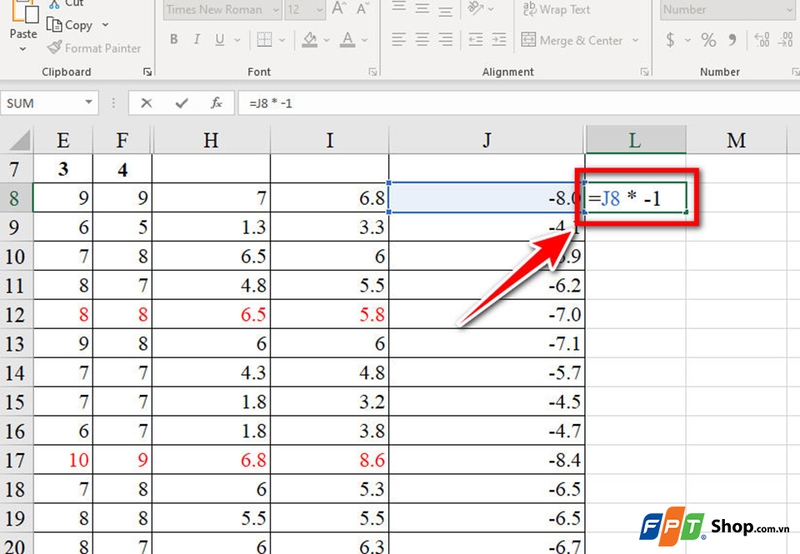Click cell I8 containing 6.8
The width and height of the screenshot is (800, 554).
point(330,198)
